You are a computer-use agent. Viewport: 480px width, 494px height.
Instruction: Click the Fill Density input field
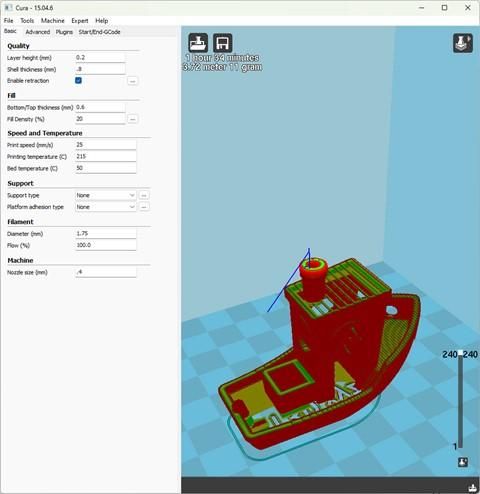pos(100,119)
